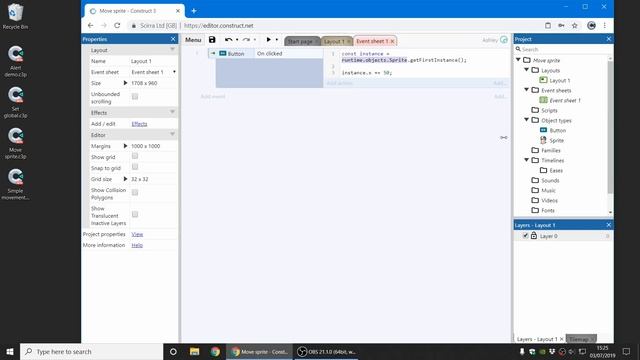Open the OBS window from the taskbar
640x360 pixels.
pyautogui.click(x=326, y=351)
